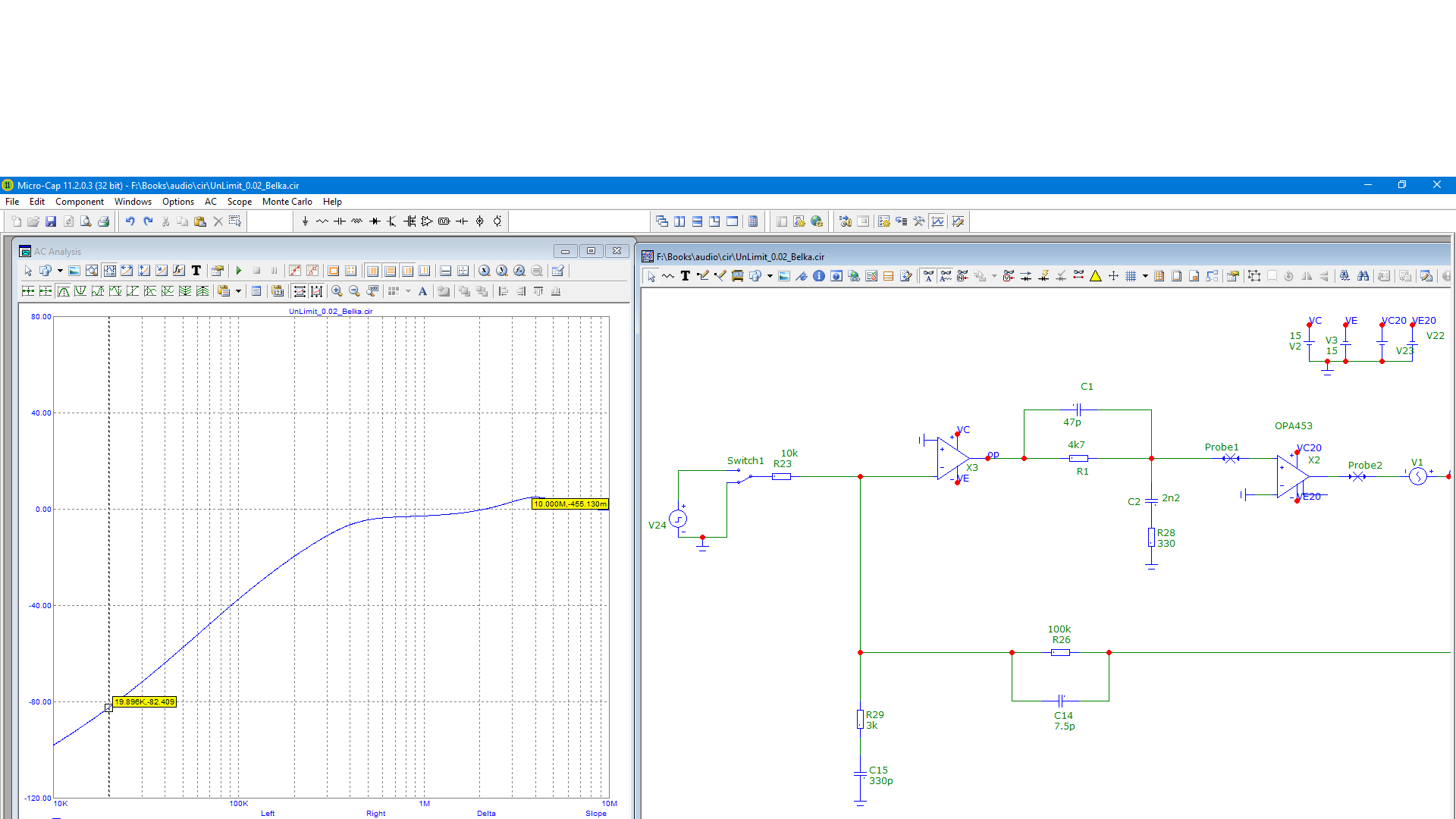Select the Text tool T in AC Analysis toolbar
The height and width of the screenshot is (819, 1456).
196,271
